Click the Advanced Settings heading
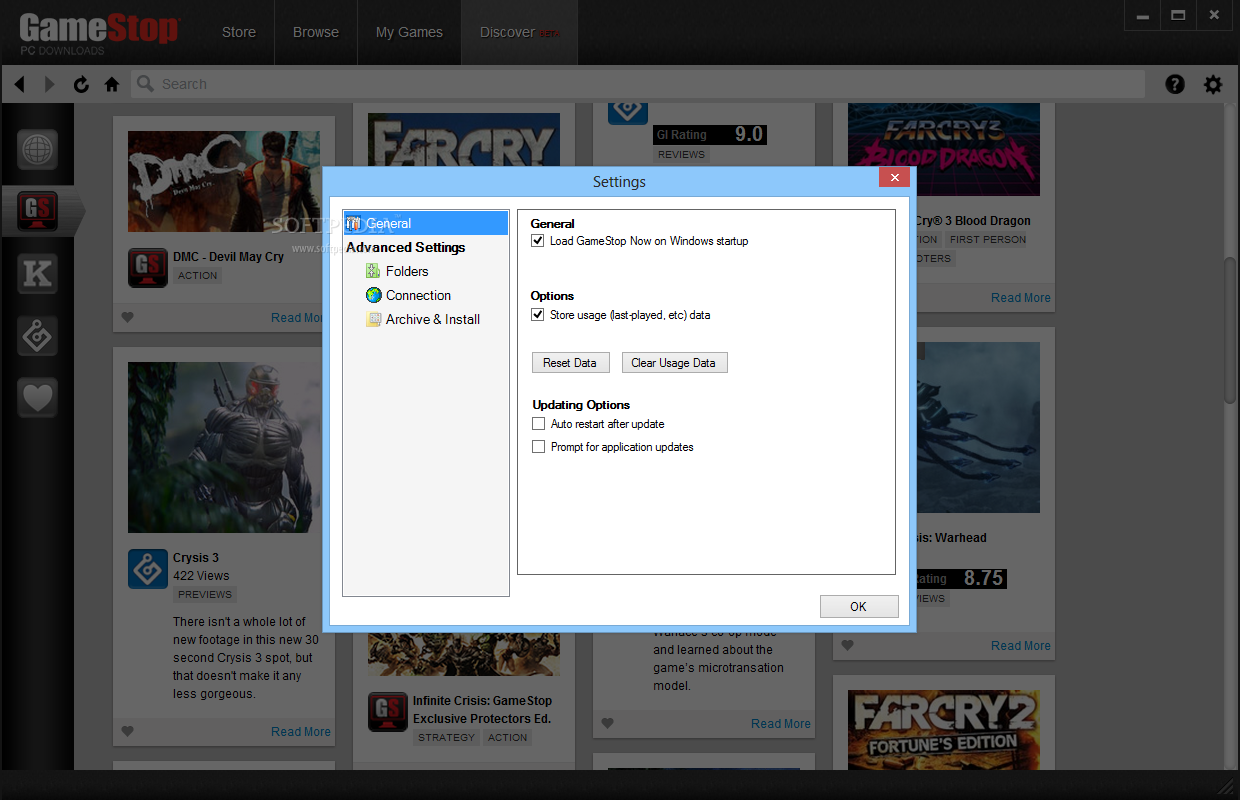Image resolution: width=1240 pixels, height=800 pixels. point(405,247)
